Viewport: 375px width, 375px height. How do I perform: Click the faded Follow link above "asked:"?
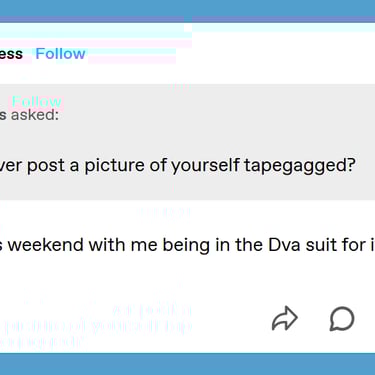click(x=37, y=101)
